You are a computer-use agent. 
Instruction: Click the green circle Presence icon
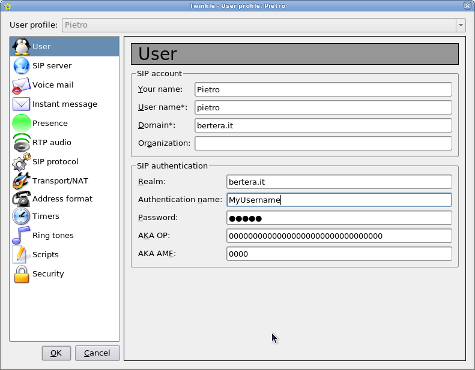pyautogui.click(x=21, y=123)
